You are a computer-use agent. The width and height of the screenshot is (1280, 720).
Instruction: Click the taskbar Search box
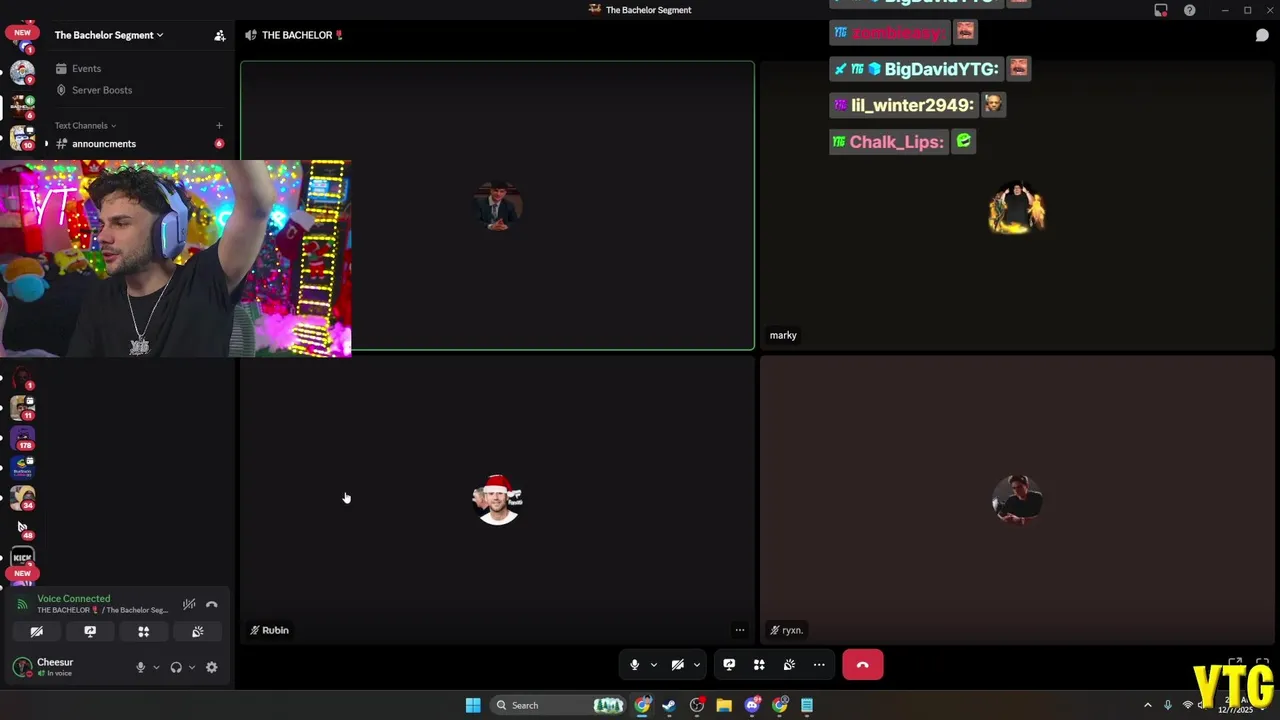(x=560, y=705)
